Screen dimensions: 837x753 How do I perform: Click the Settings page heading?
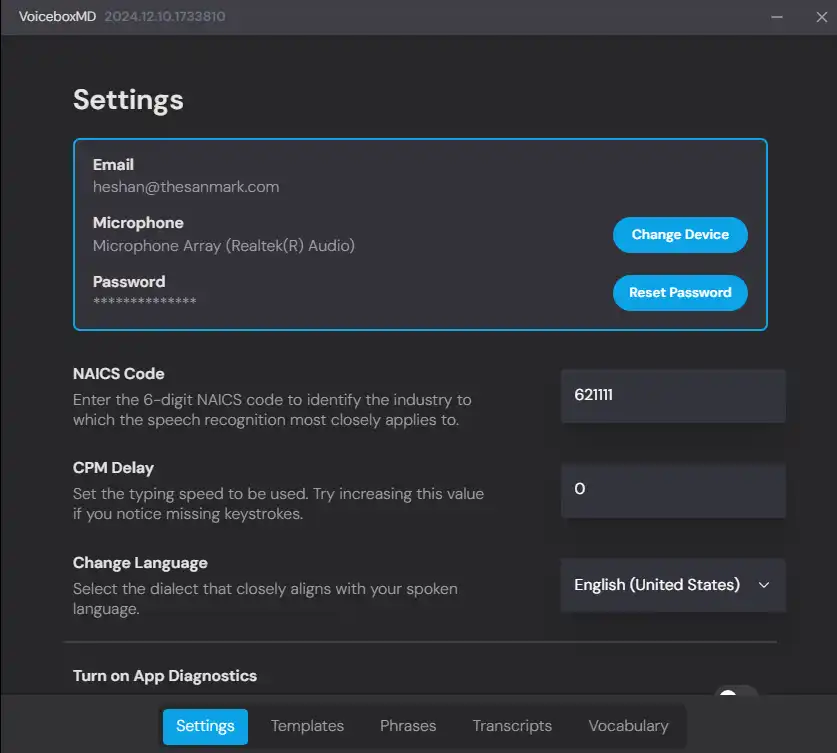point(128,100)
